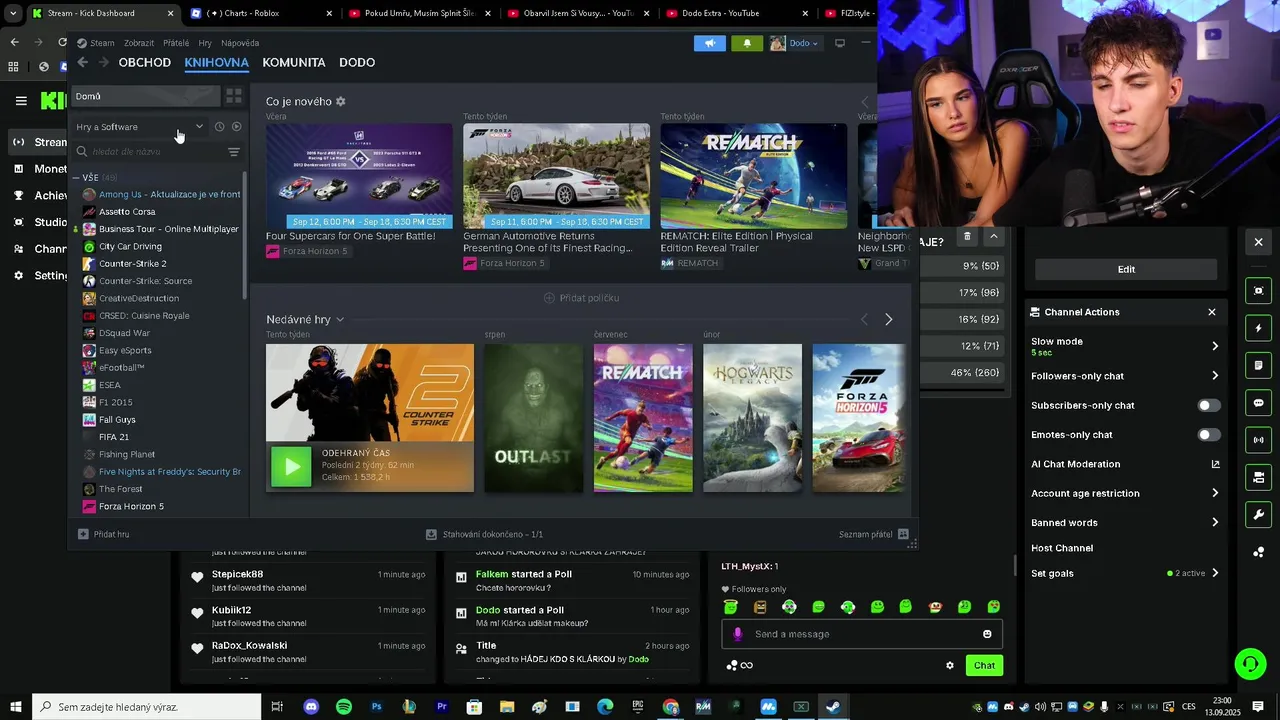Click the Host Channel option
Screen dimensions: 1280x720
tap(1062, 549)
